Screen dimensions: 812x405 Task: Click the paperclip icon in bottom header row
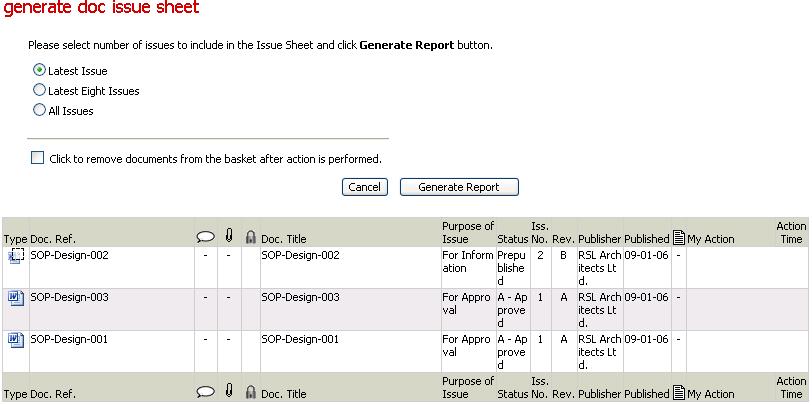(229, 391)
